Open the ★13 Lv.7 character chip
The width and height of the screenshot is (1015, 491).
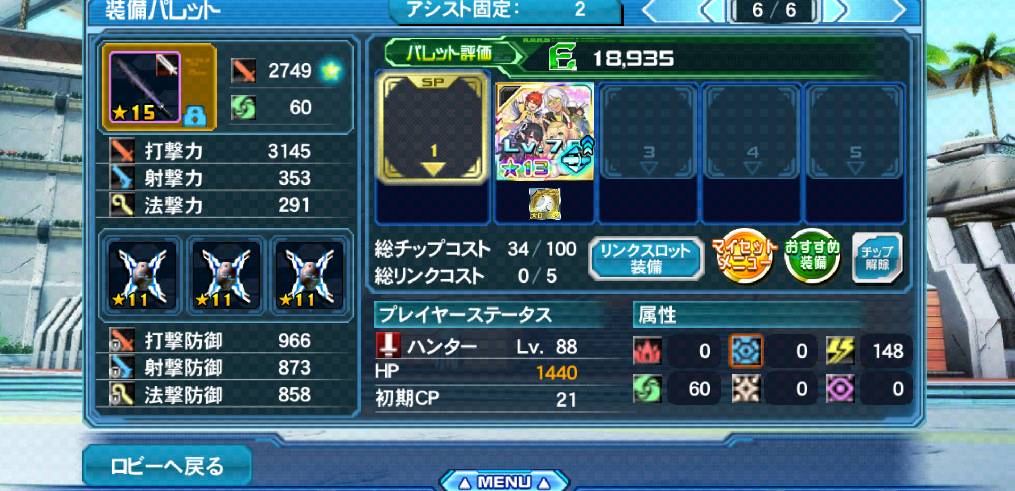click(544, 132)
